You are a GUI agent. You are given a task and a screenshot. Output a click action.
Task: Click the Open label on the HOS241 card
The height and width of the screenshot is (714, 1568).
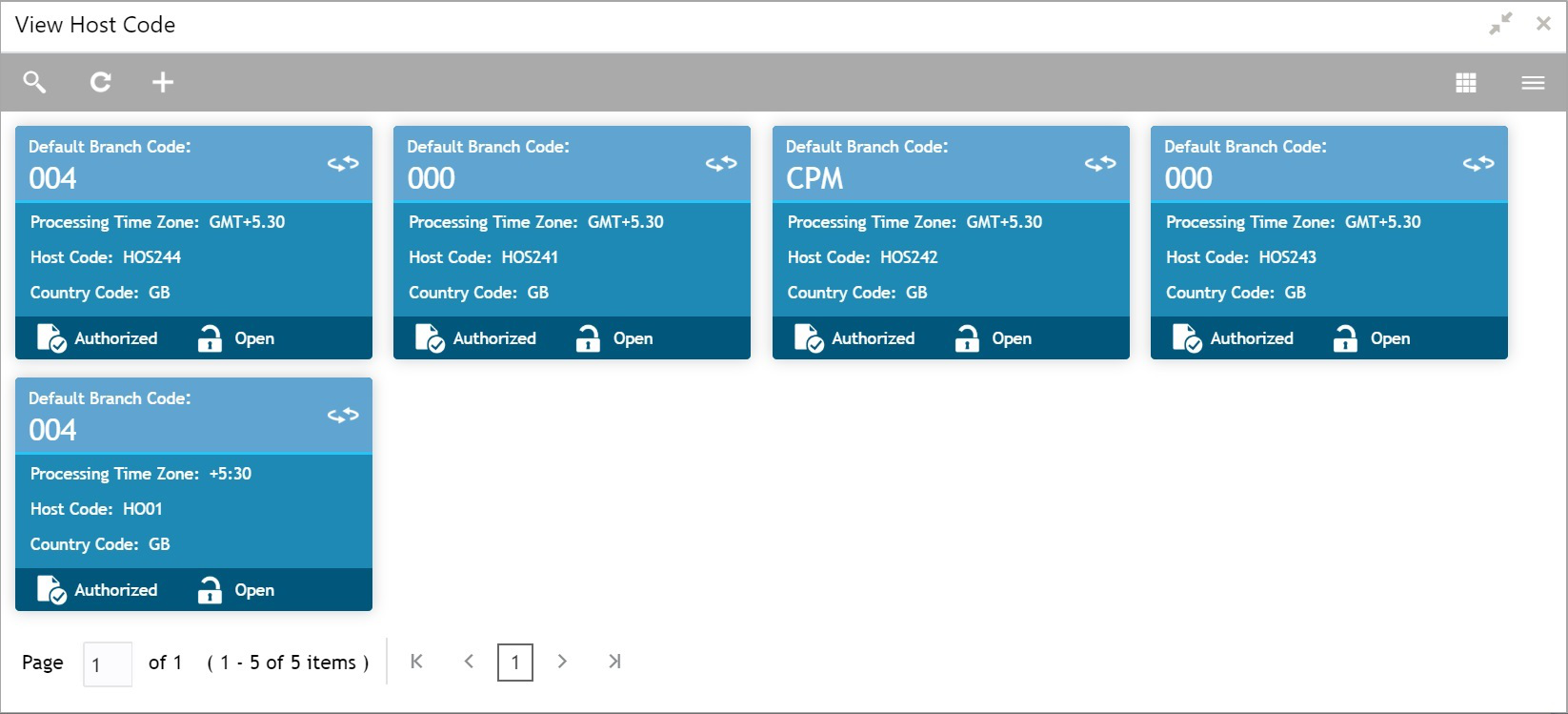point(633,339)
